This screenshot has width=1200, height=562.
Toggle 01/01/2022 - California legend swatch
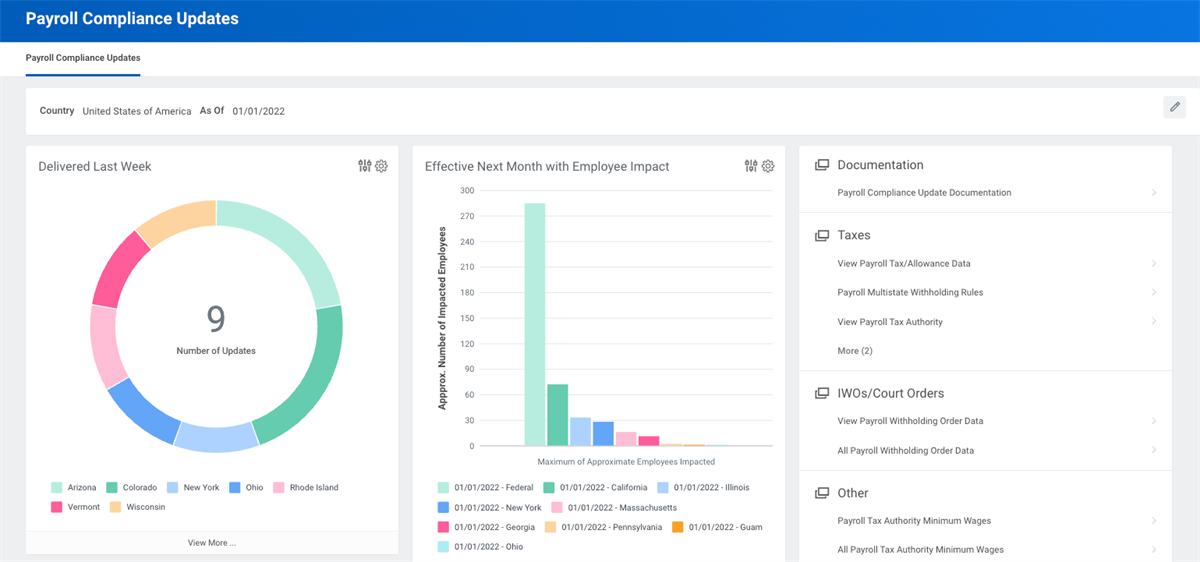pos(550,488)
